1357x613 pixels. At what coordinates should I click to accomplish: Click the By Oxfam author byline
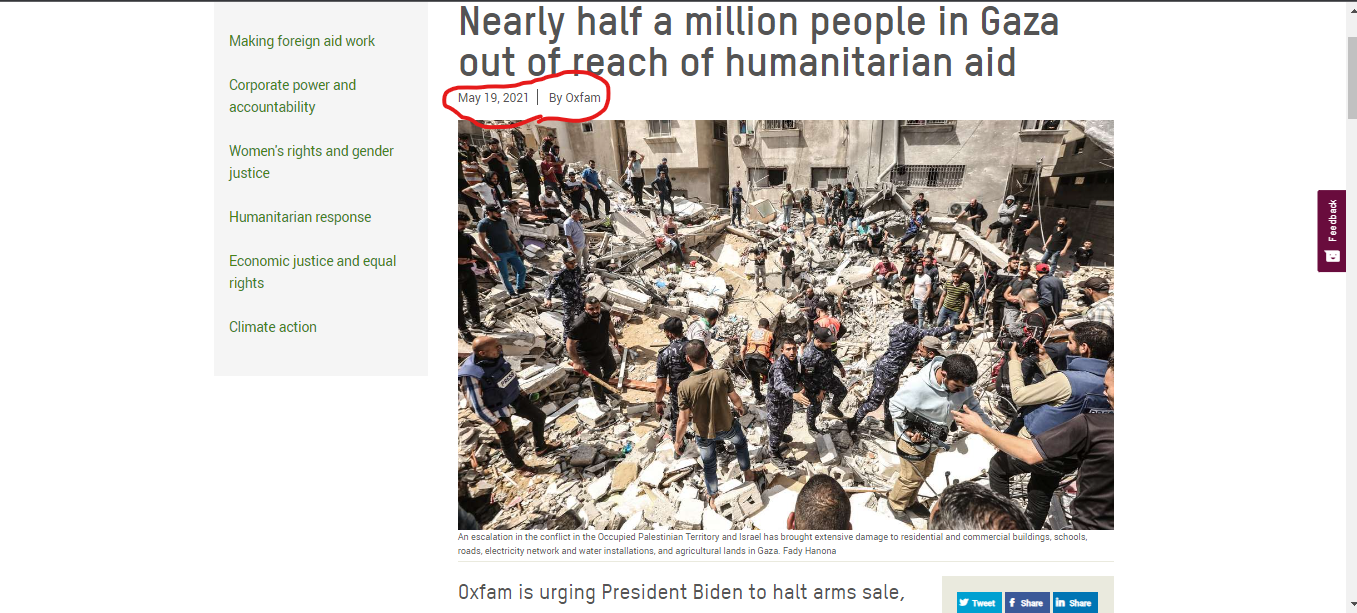(x=575, y=98)
